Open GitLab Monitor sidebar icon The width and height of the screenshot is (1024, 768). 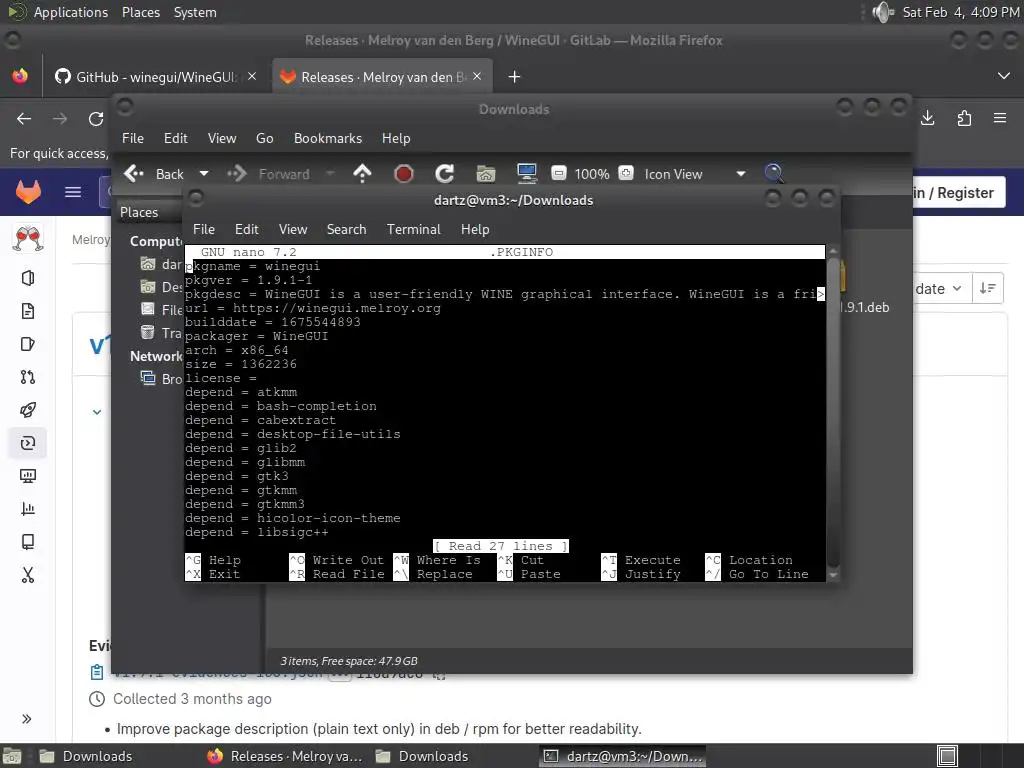(27, 476)
